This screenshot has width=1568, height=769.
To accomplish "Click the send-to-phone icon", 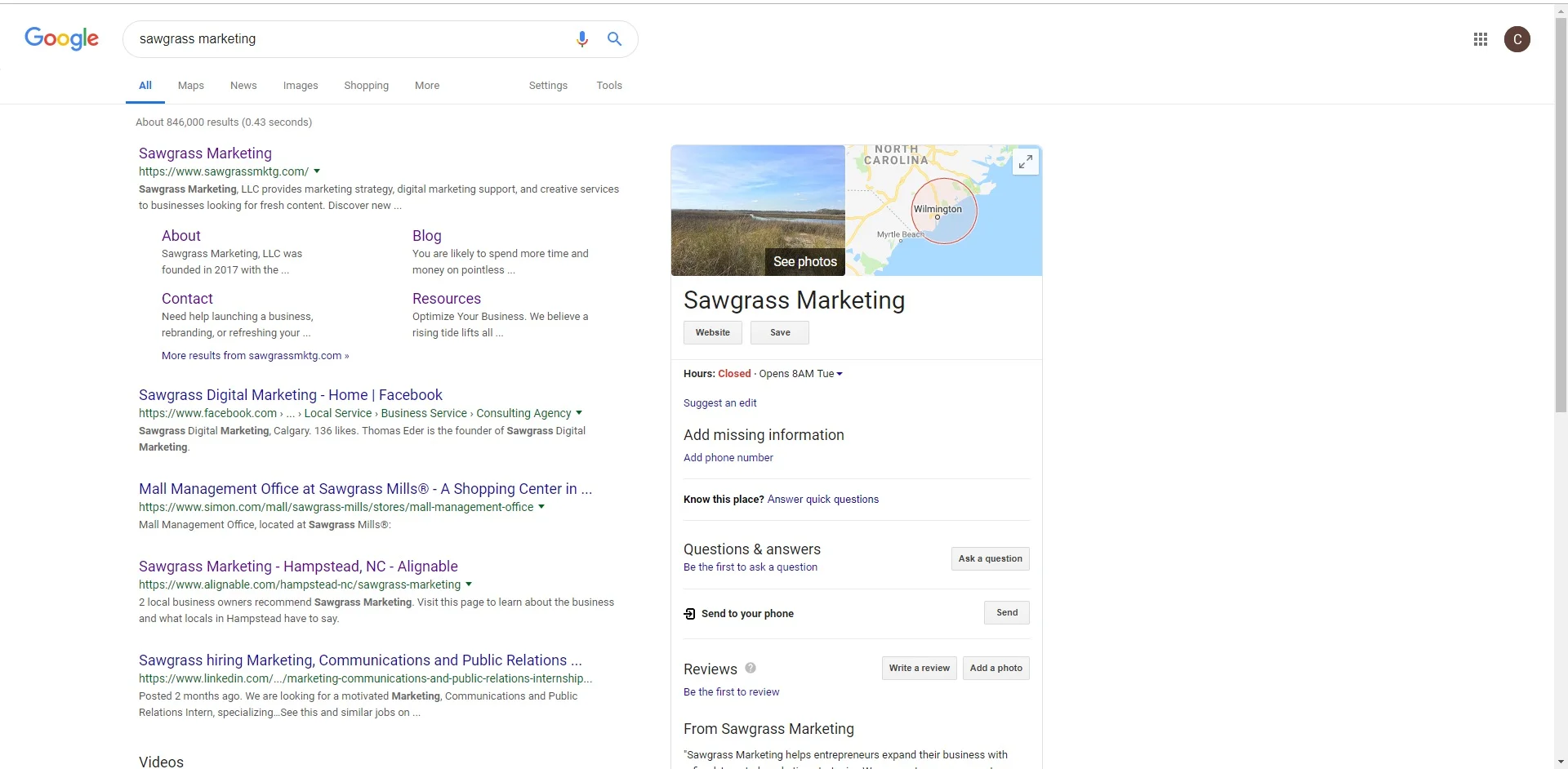I will [689, 614].
